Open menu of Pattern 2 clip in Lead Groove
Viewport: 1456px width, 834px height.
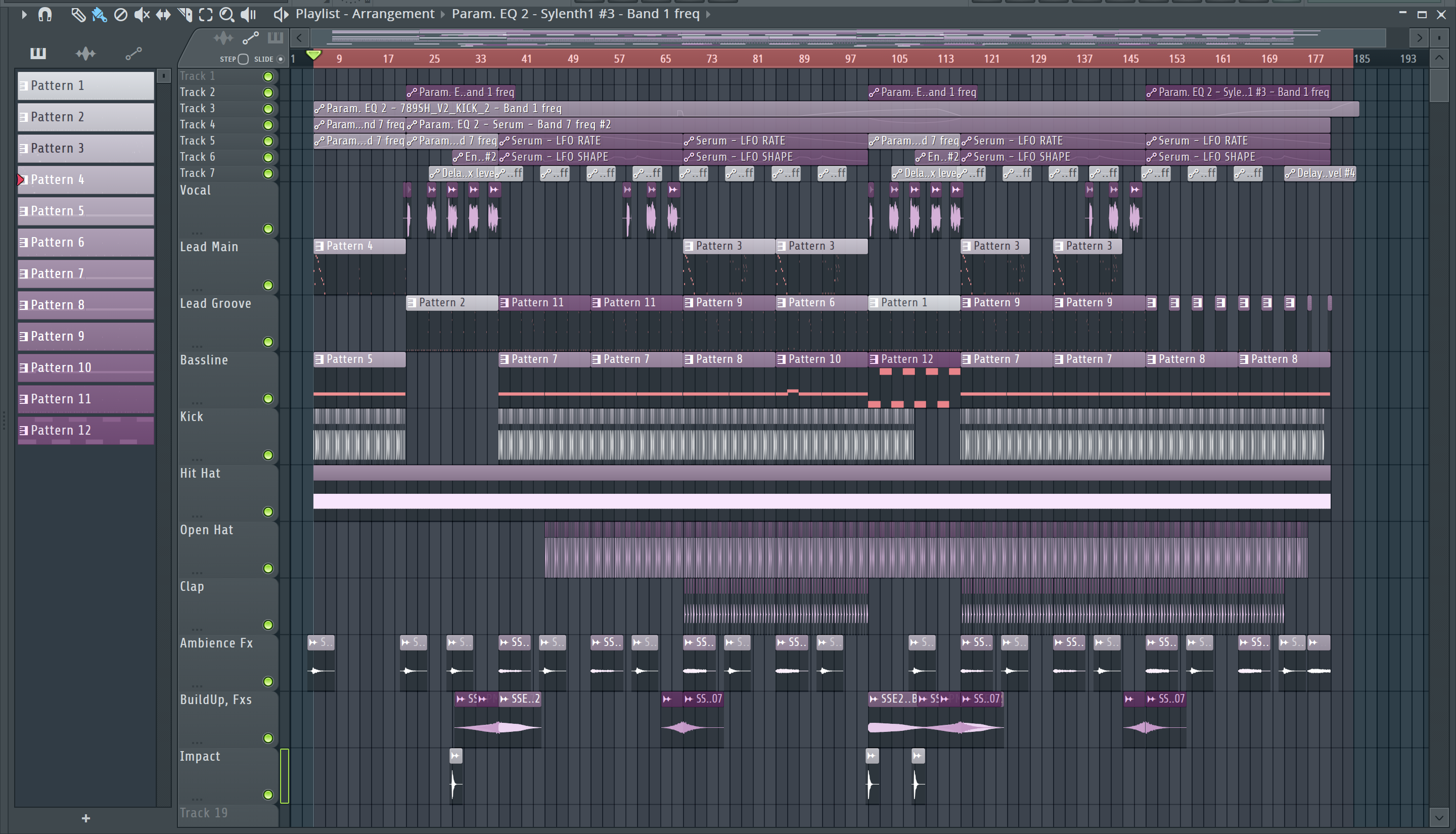click(411, 303)
